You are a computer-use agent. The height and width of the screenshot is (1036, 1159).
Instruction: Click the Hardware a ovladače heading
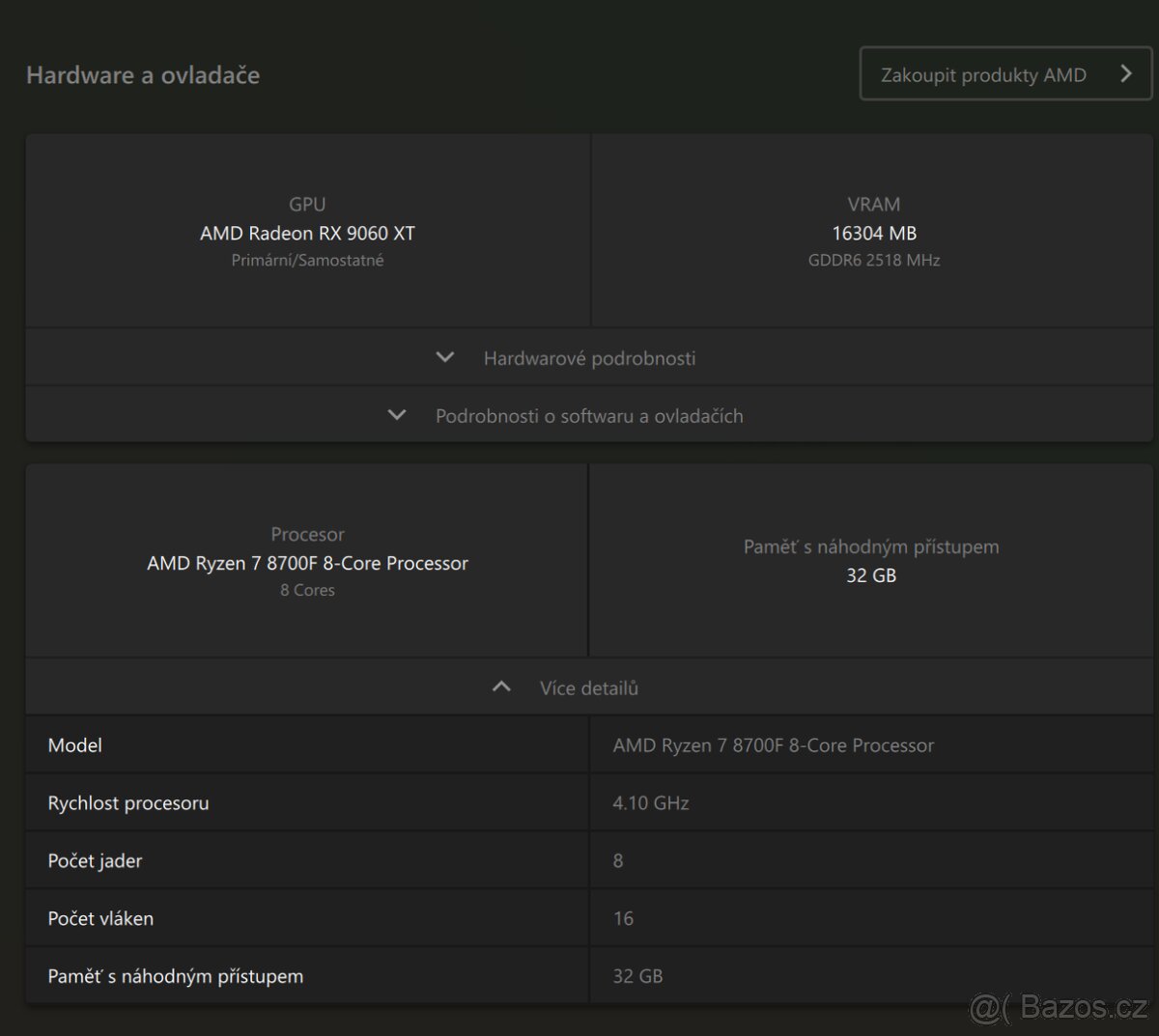tap(143, 75)
